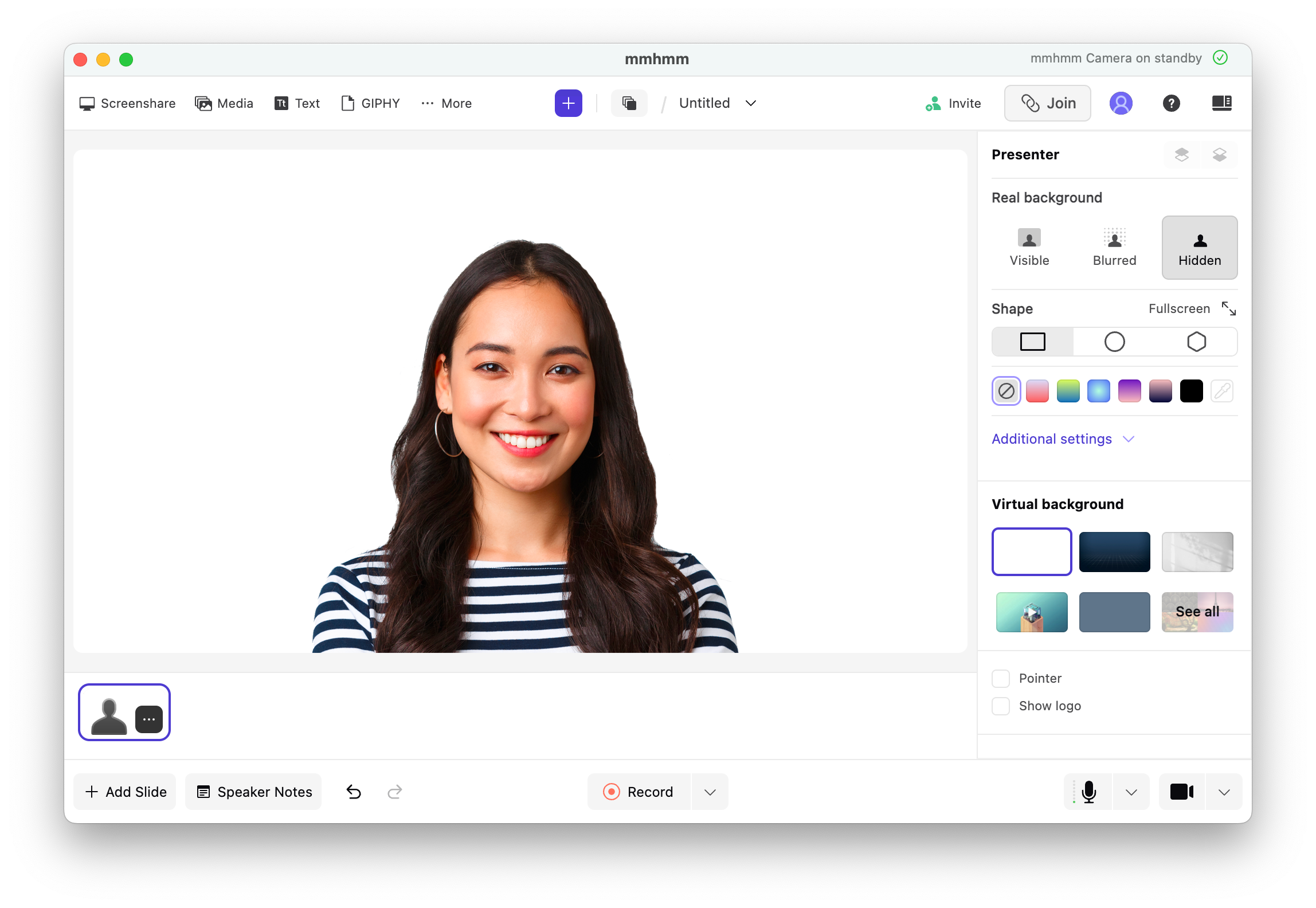Open the GIPHY menu item
The height and width of the screenshot is (908, 1316).
pos(370,103)
